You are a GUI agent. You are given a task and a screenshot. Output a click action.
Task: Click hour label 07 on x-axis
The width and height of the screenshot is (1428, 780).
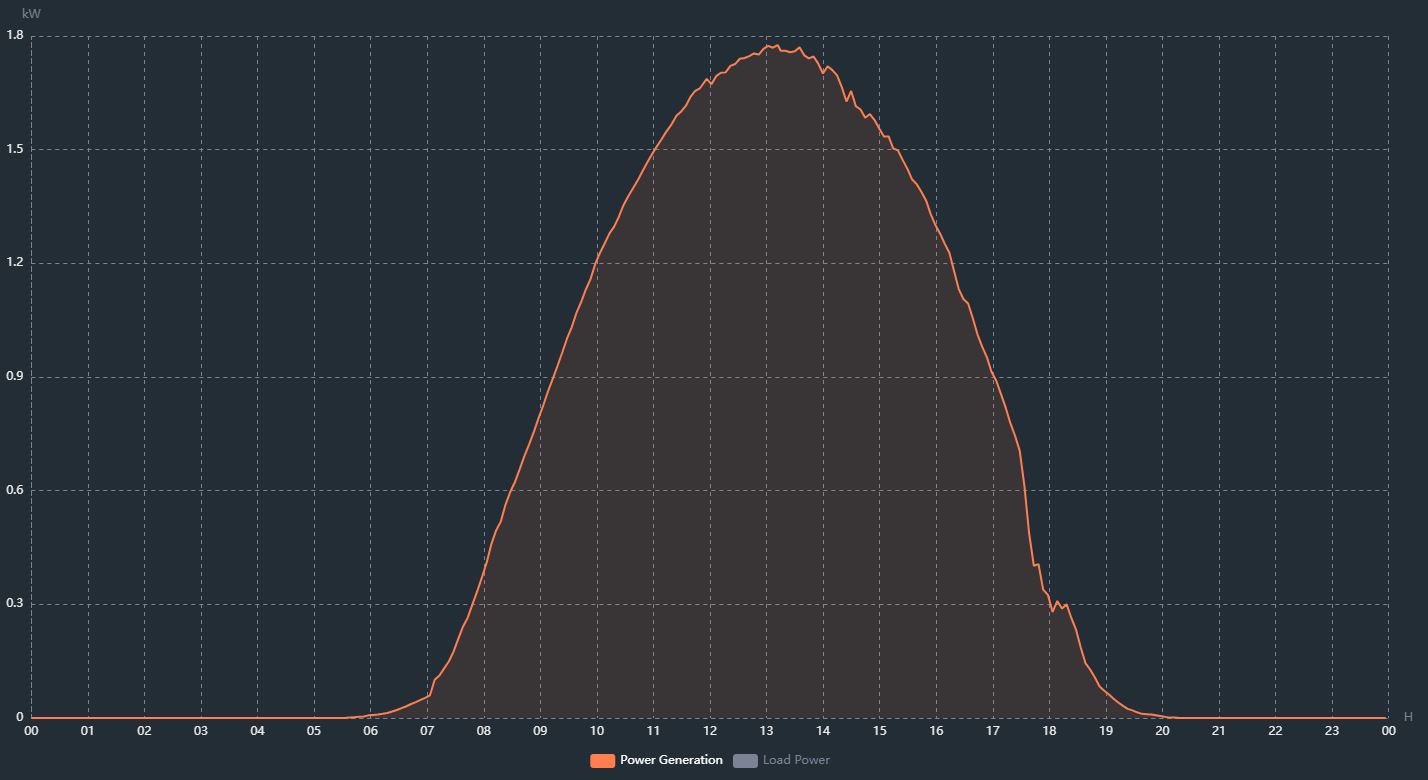point(427,731)
